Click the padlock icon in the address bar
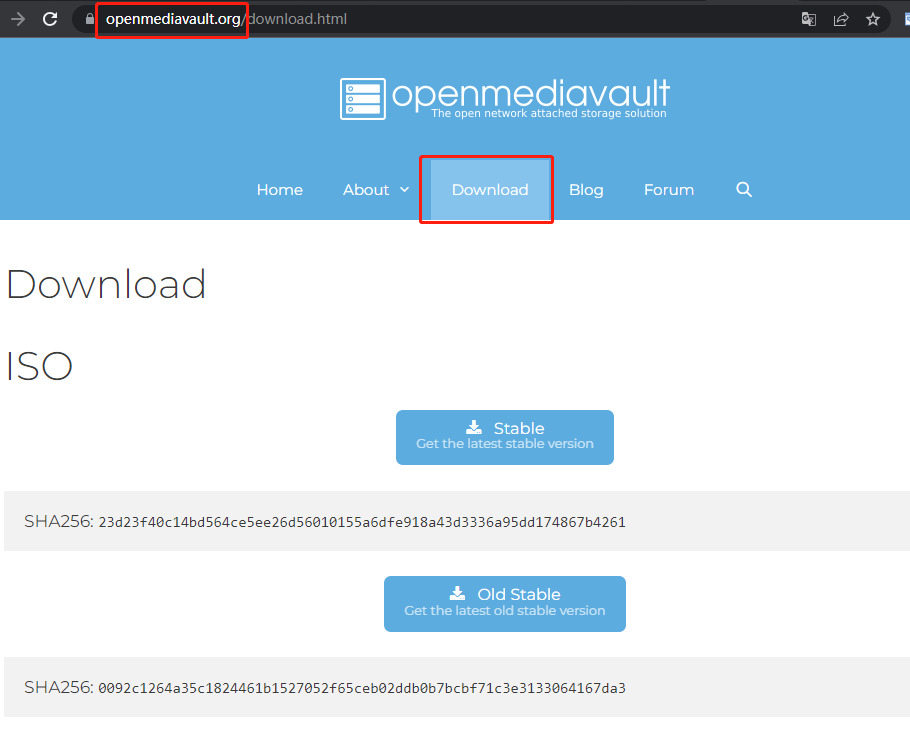The image size is (910, 729). (89, 19)
